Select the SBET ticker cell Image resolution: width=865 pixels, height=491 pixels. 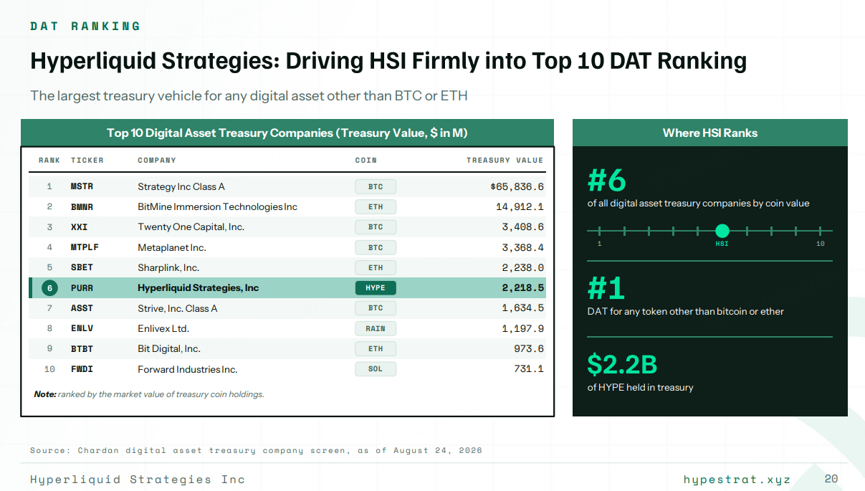coord(82,267)
